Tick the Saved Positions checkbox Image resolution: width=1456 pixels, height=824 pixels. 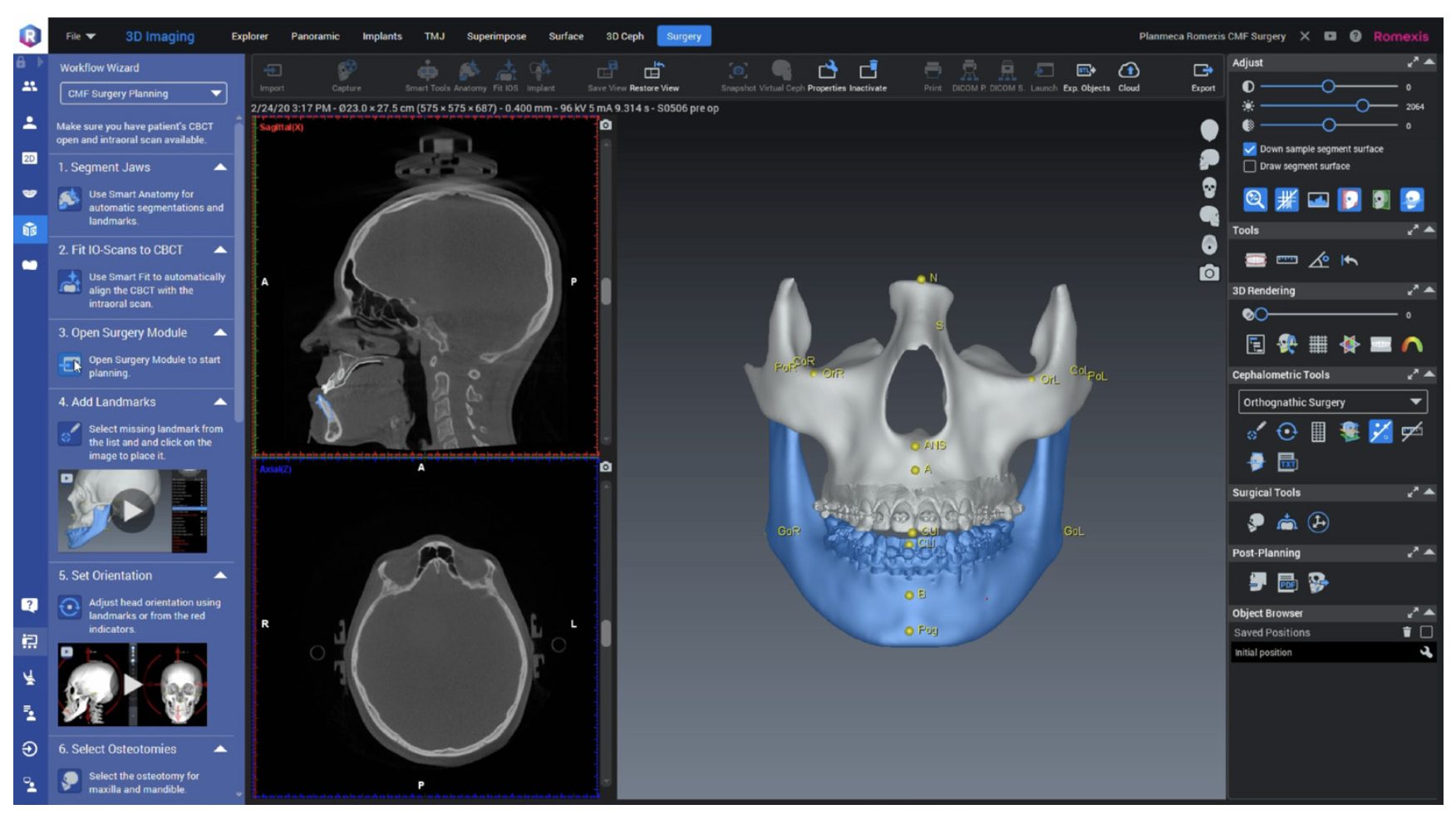(x=1426, y=632)
